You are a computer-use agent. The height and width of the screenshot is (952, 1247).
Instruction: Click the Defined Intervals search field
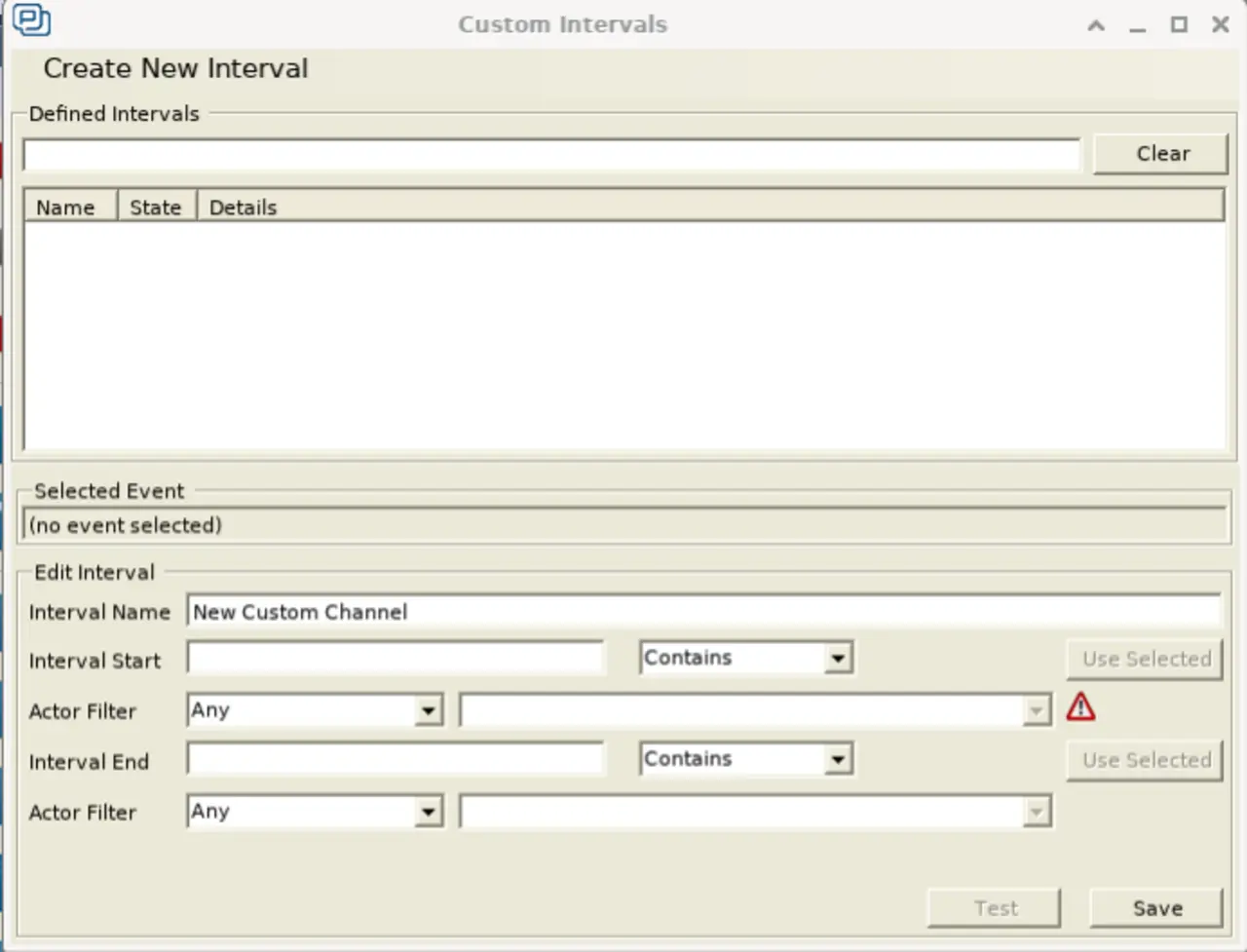pos(551,155)
